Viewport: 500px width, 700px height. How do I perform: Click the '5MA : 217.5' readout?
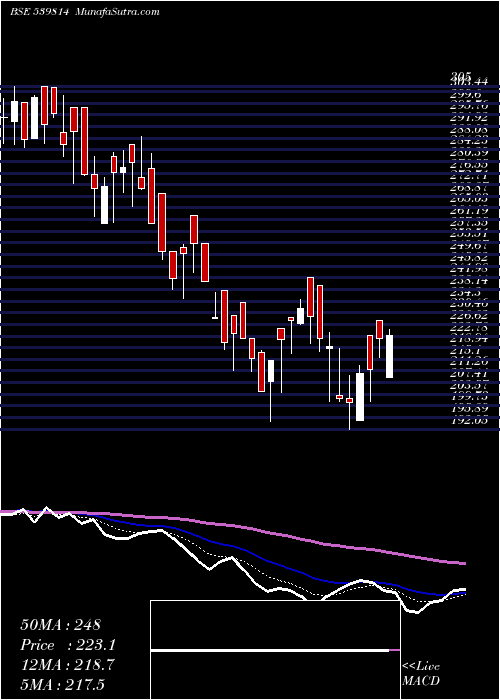tap(62, 684)
